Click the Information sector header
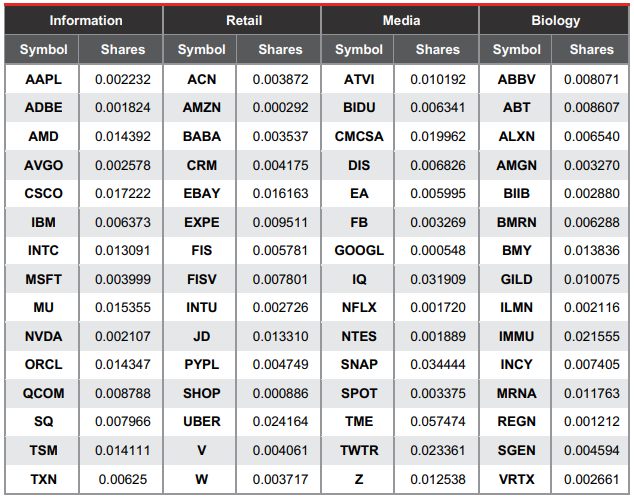Screen dimensions: 634x499 click(x=84, y=20)
